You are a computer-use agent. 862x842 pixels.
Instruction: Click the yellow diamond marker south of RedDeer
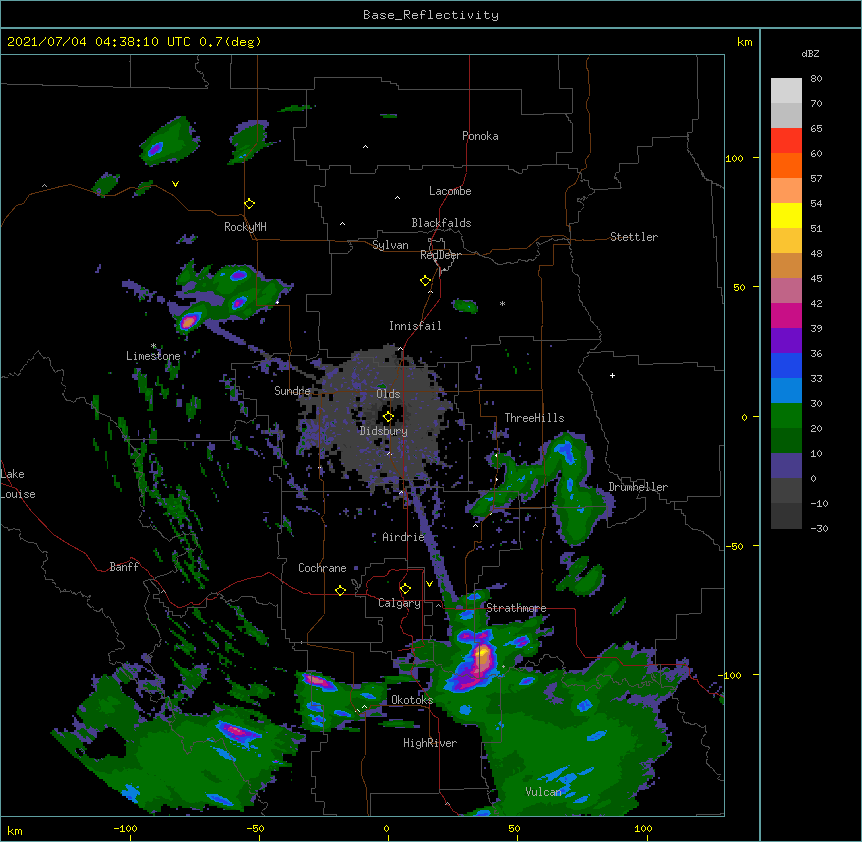[426, 281]
